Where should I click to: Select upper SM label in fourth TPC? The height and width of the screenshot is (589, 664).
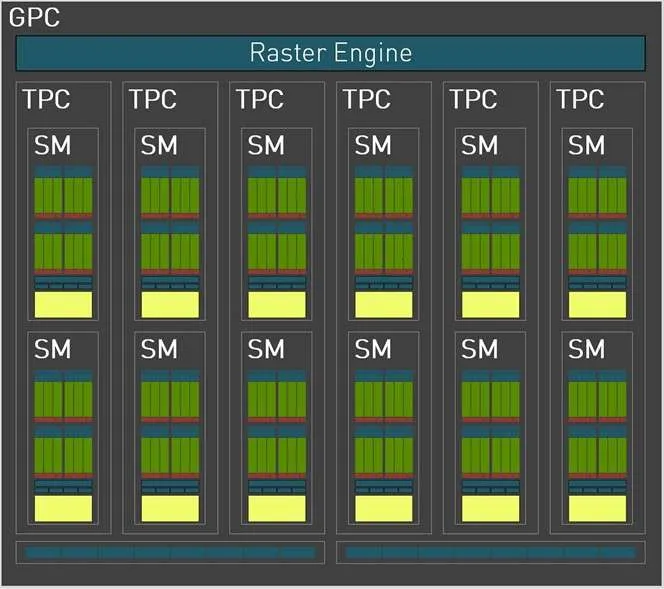click(373, 145)
